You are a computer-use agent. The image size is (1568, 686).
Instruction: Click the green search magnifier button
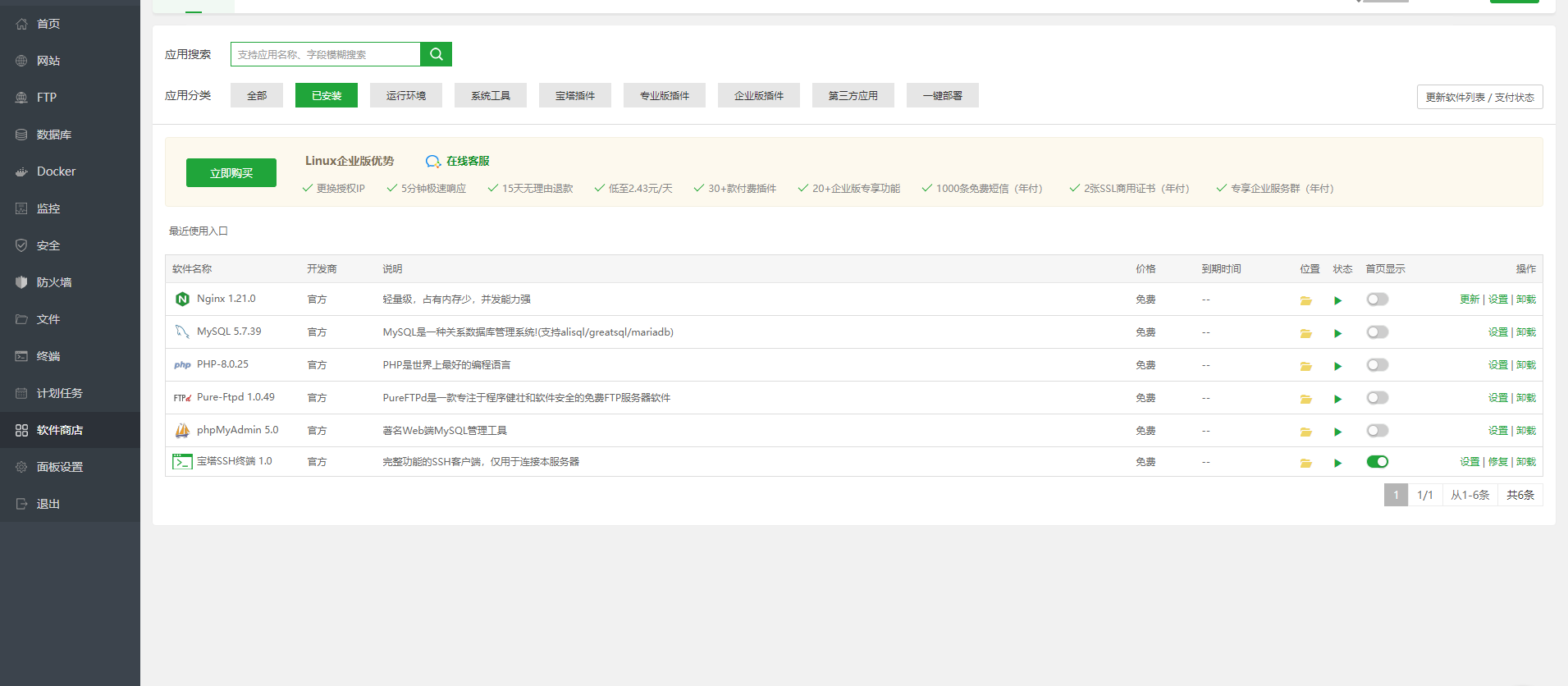pos(436,54)
